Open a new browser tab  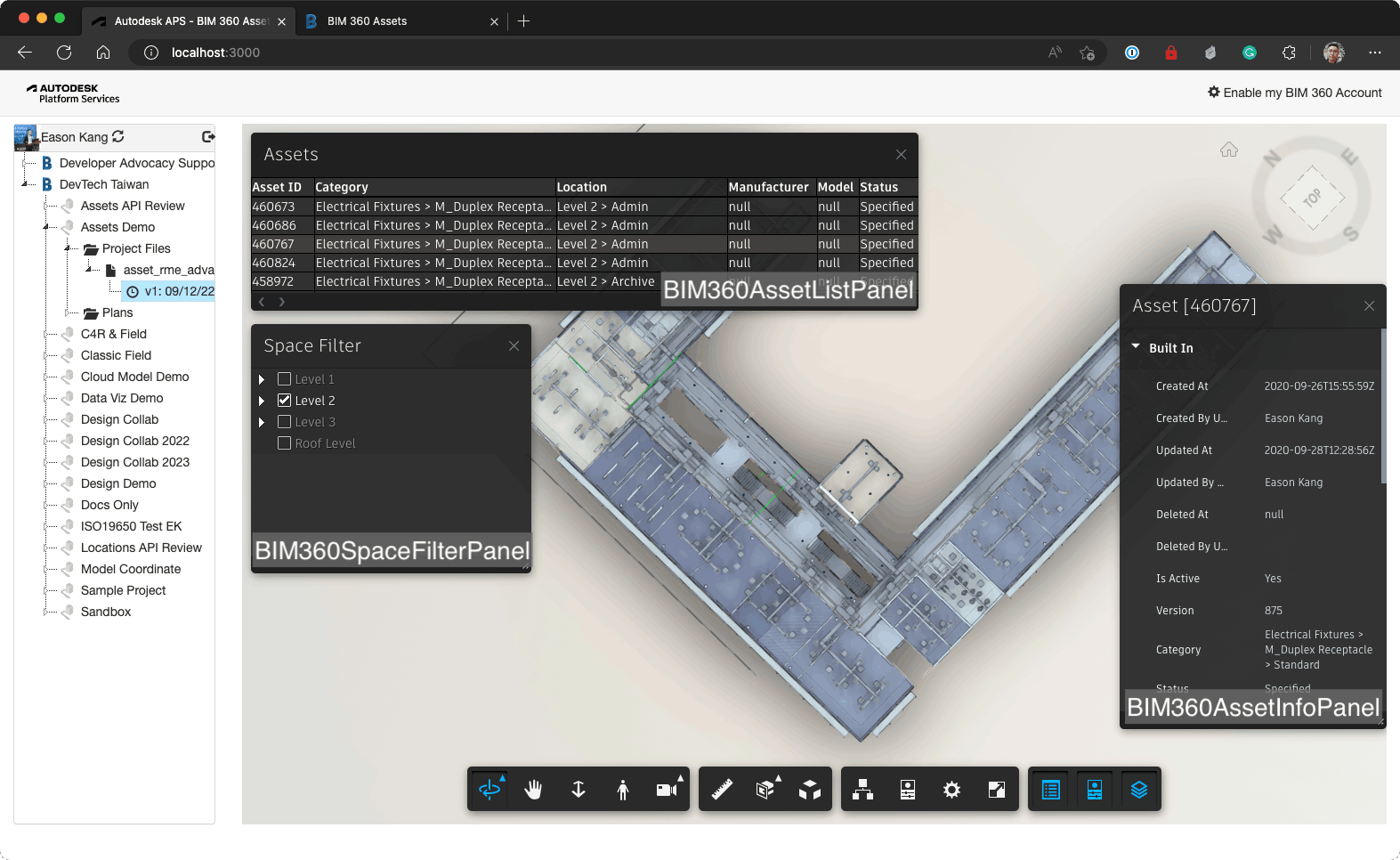523,20
